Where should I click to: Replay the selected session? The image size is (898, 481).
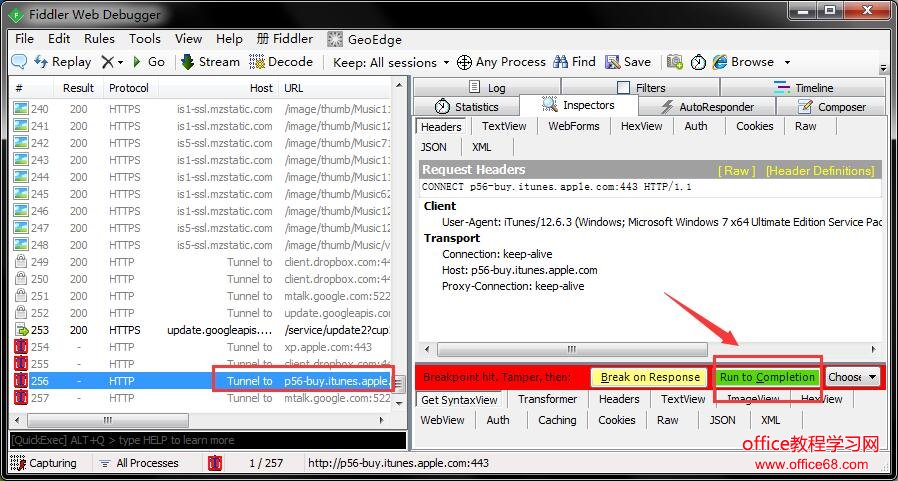63,62
